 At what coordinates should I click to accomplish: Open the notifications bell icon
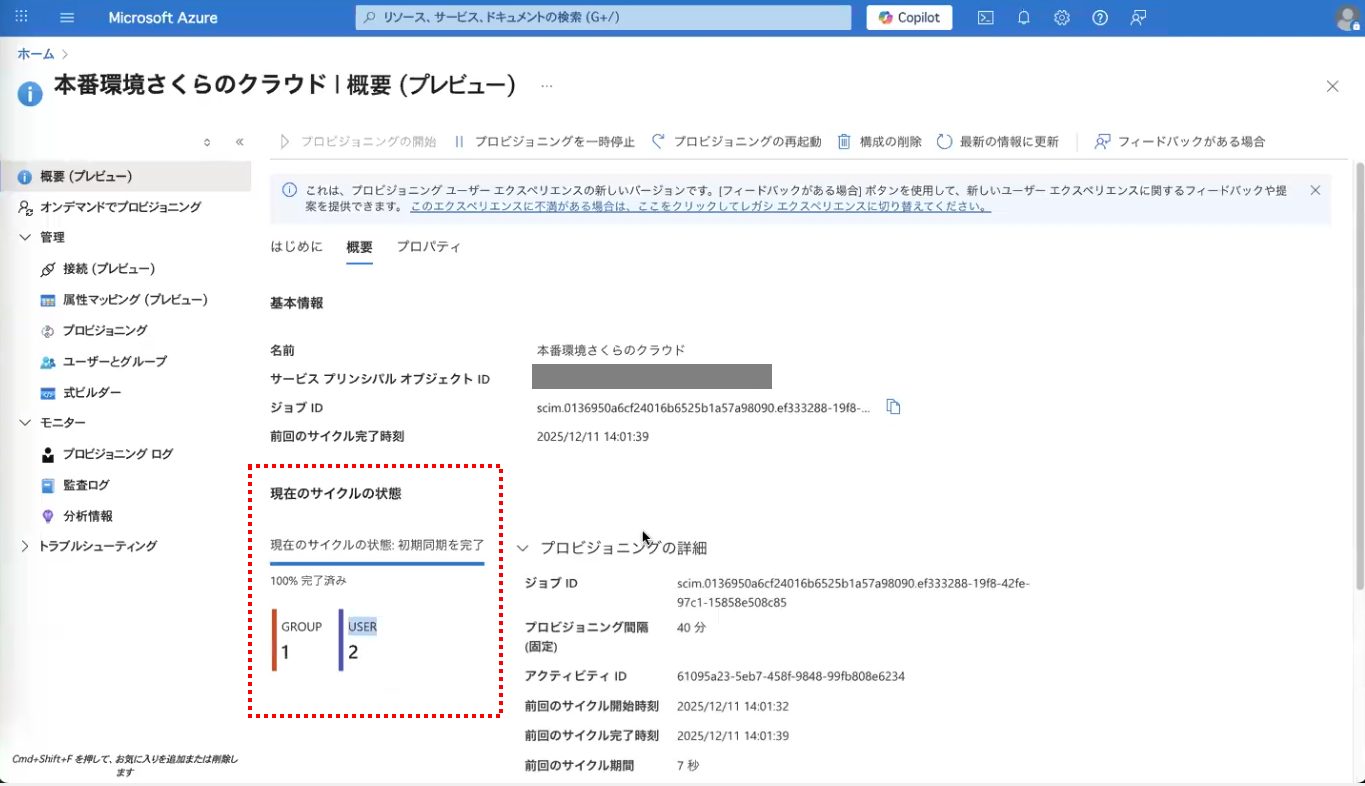click(1023, 18)
